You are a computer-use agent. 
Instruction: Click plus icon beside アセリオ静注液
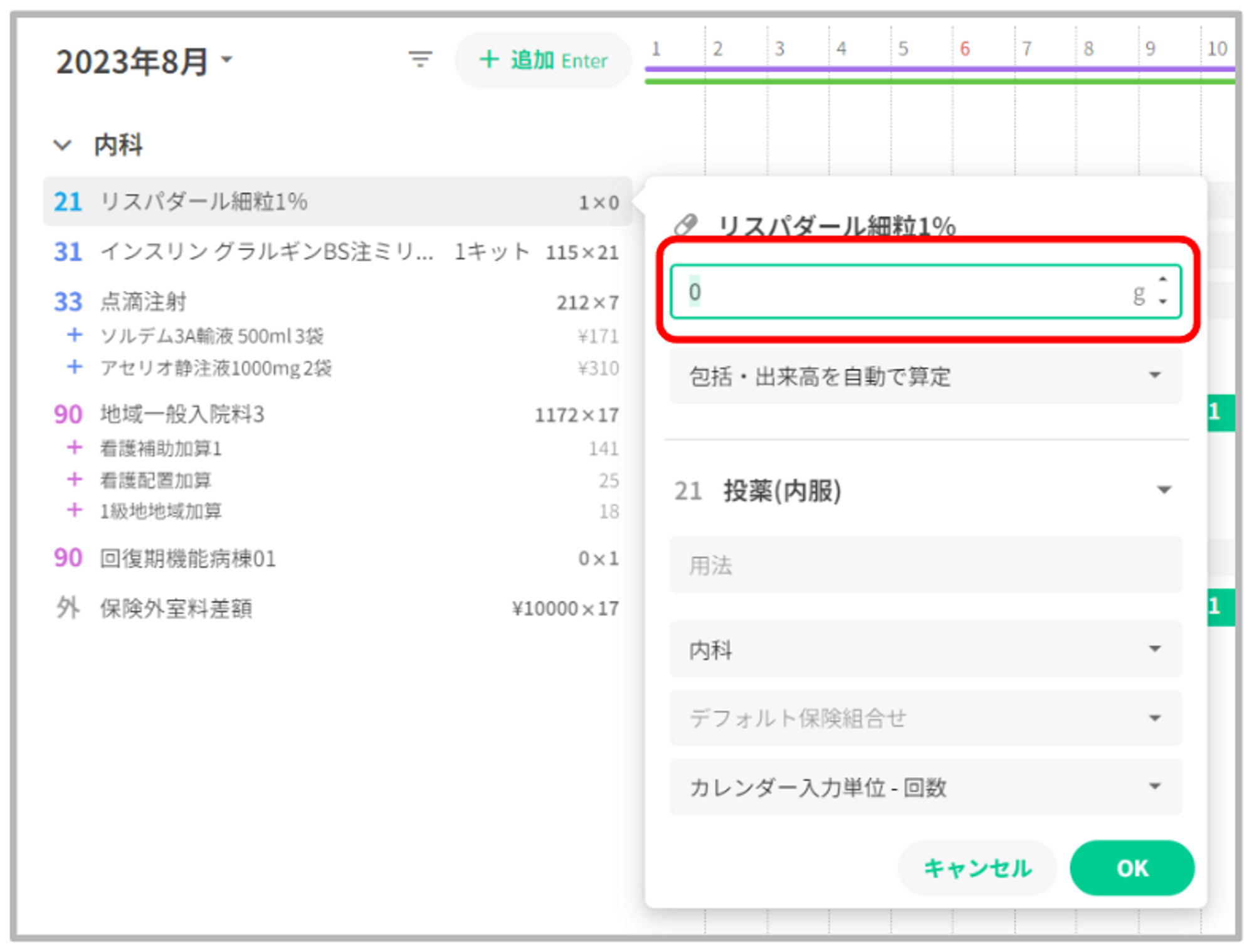coord(75,366)
